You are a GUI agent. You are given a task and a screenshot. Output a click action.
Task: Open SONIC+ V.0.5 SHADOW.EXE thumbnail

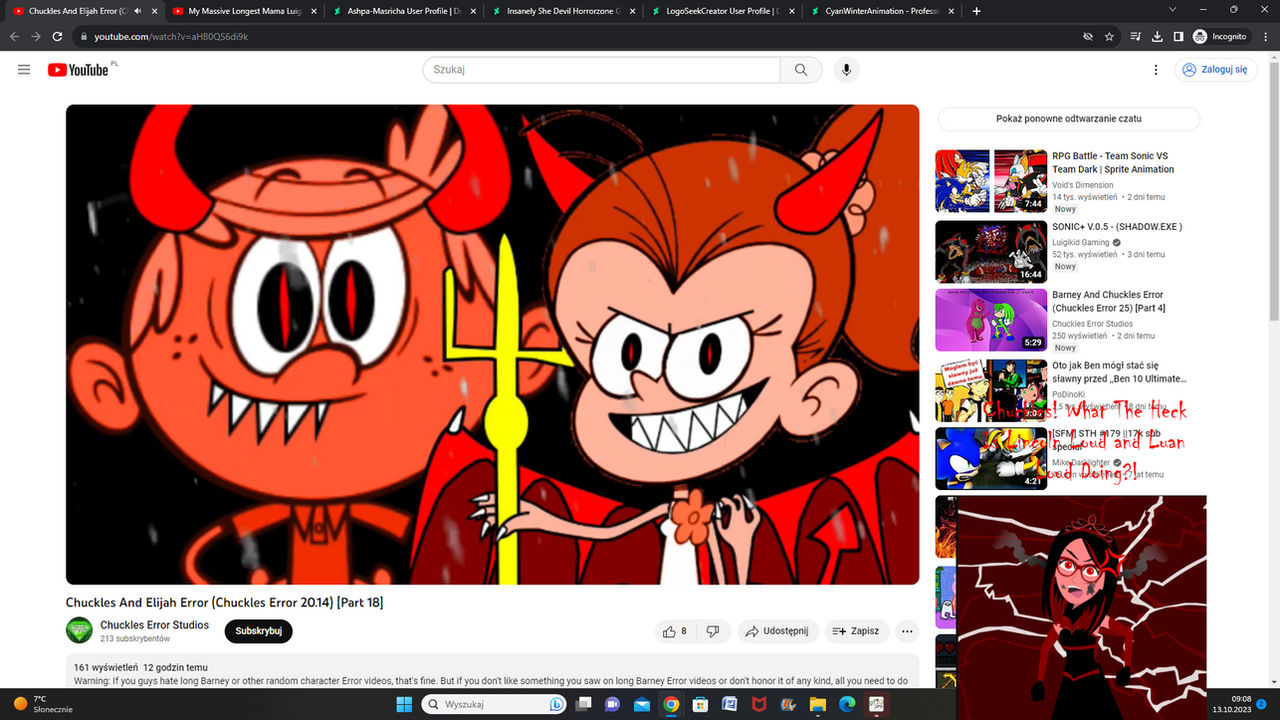tap(990, 251)
